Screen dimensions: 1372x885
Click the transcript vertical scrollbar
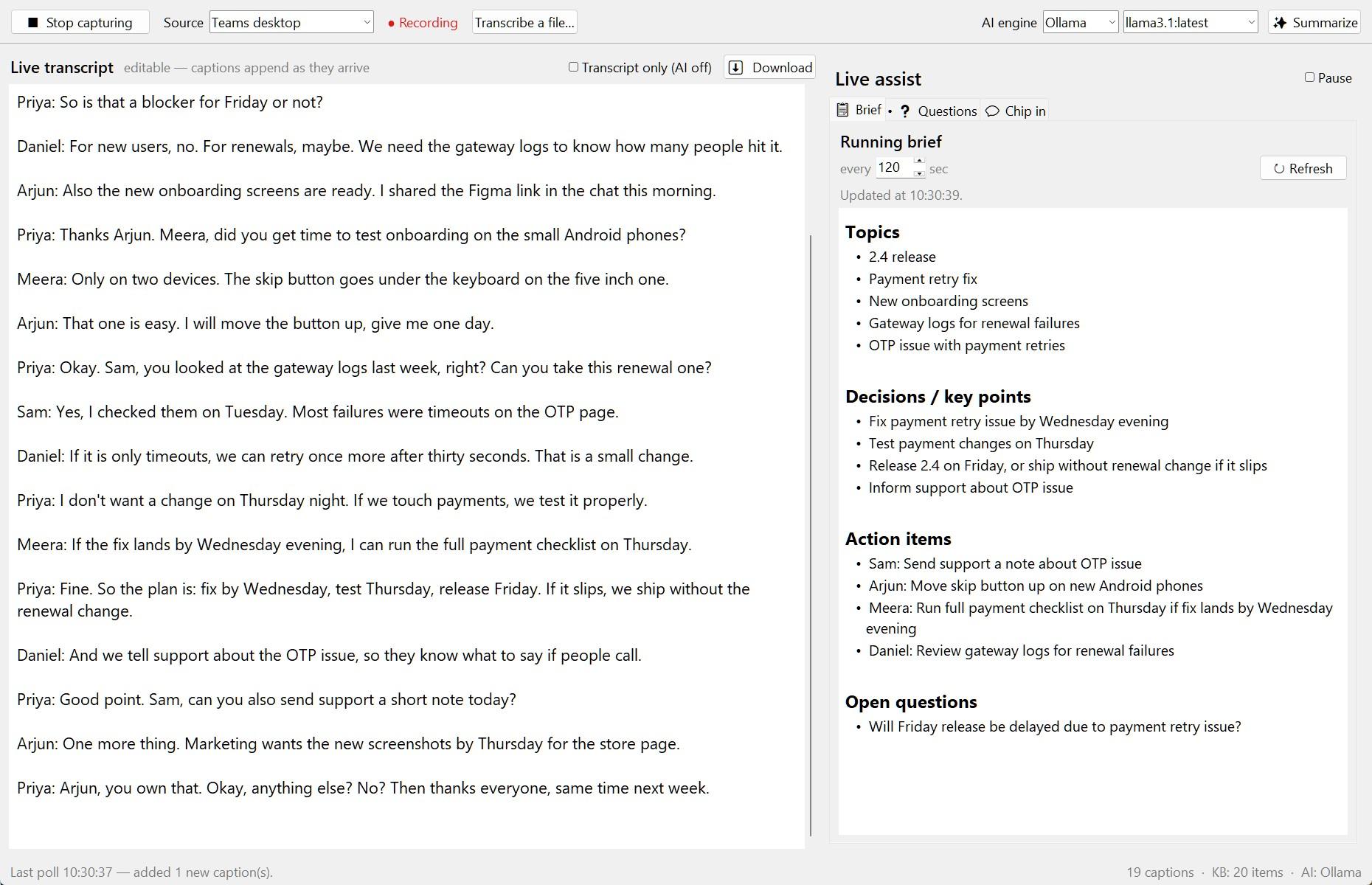click(811, 535)
